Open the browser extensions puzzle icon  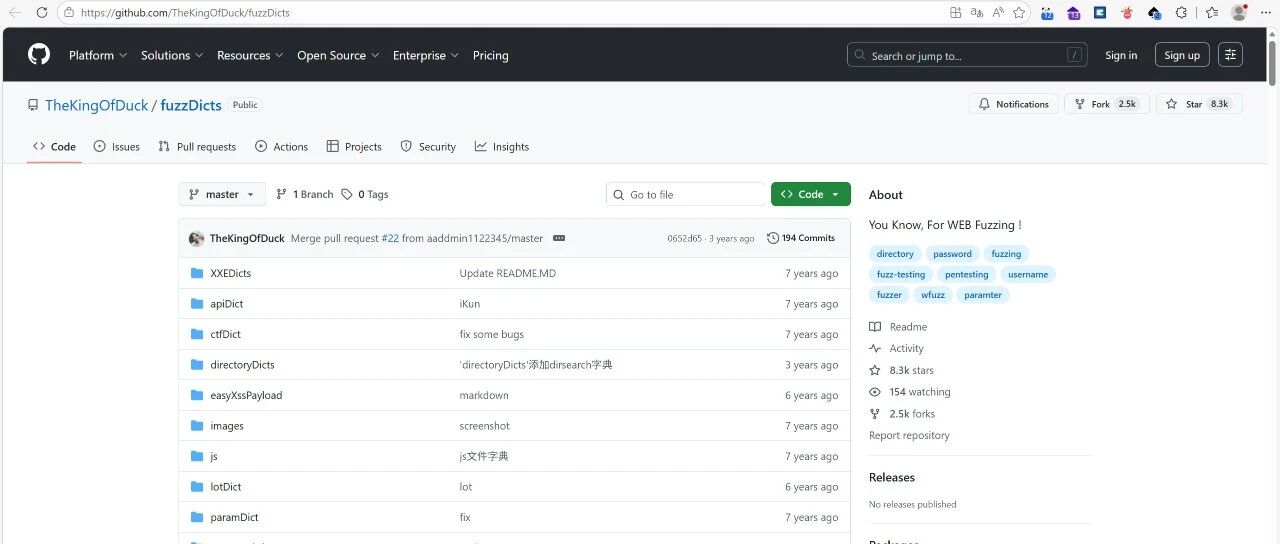click(x=1181, y=13)
